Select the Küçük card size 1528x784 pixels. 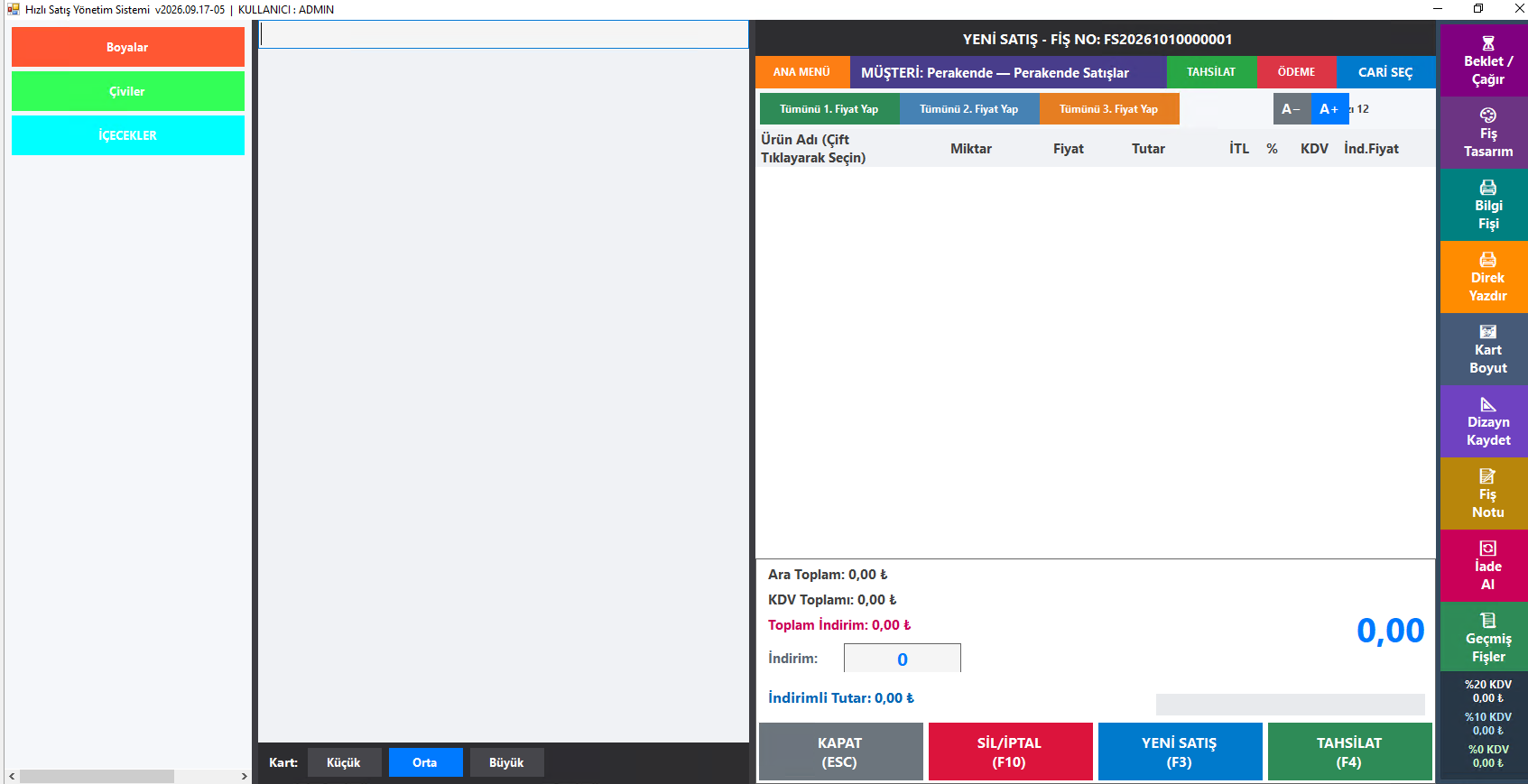point(344,762)
